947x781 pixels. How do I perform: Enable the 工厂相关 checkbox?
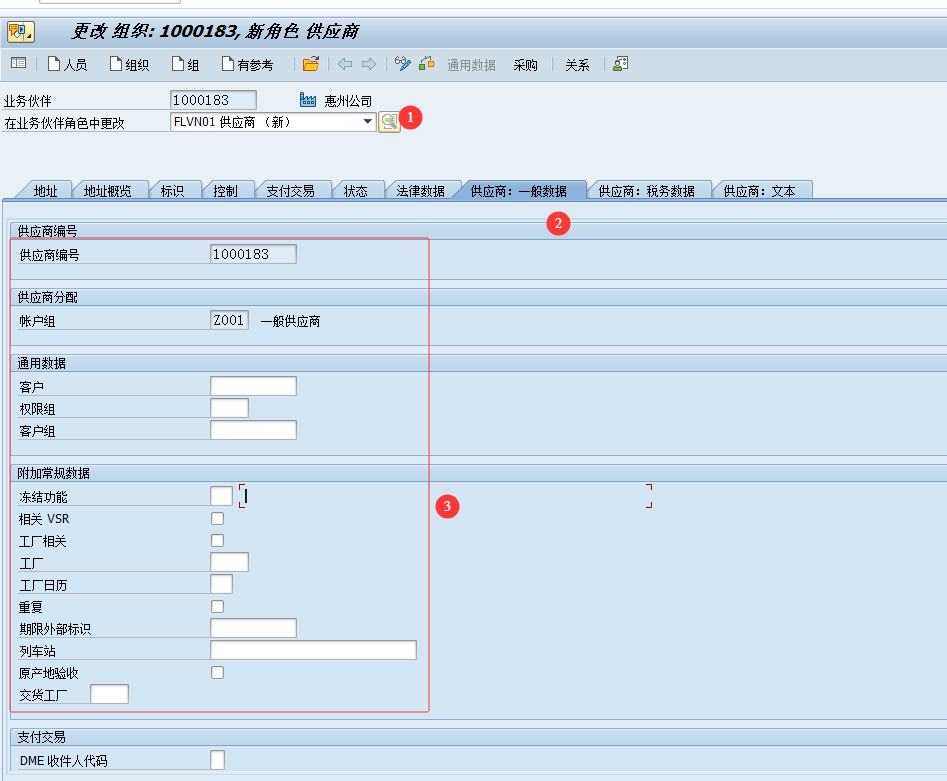click(x=217, y=541)
